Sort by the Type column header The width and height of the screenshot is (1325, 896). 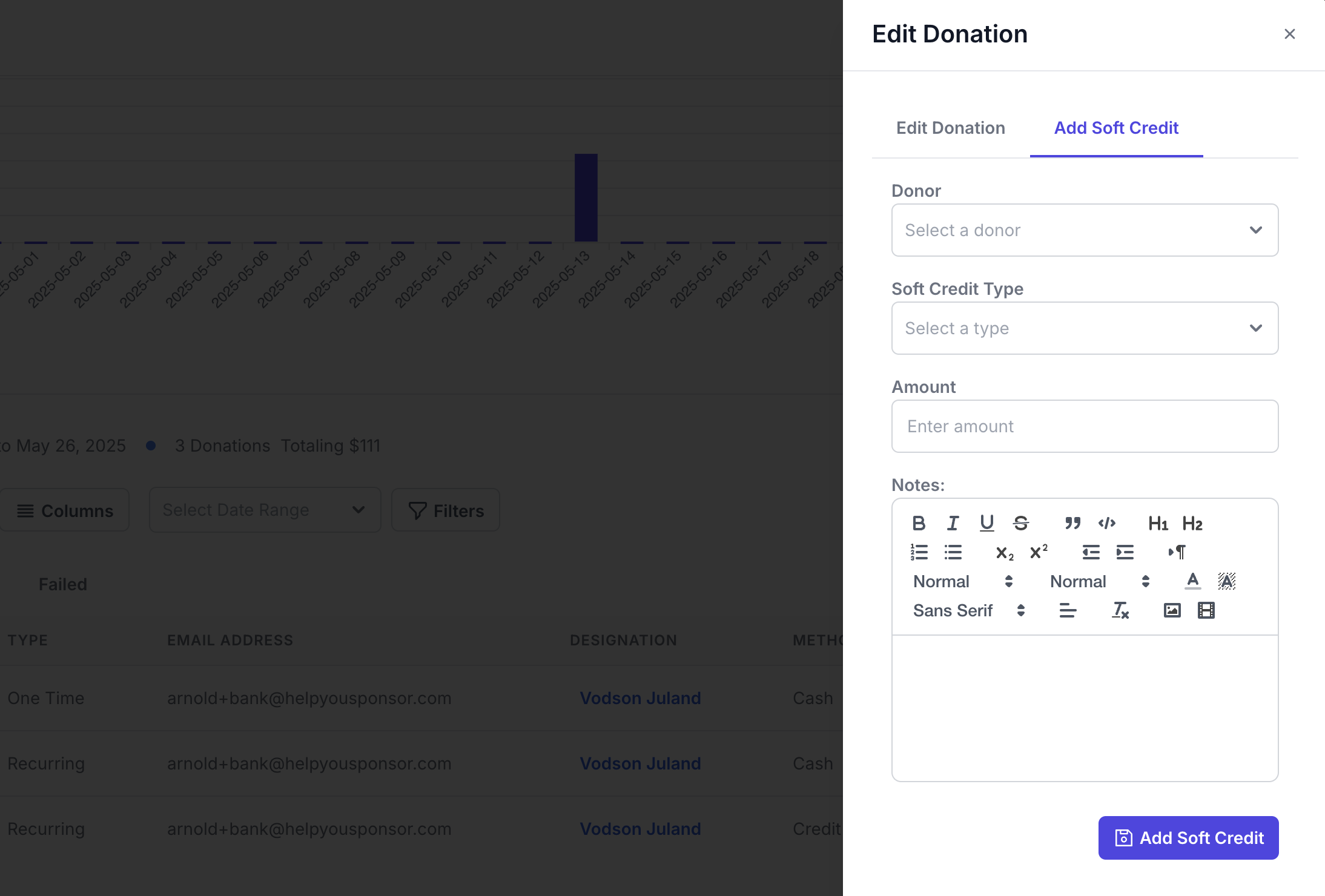tap(28, 640)
